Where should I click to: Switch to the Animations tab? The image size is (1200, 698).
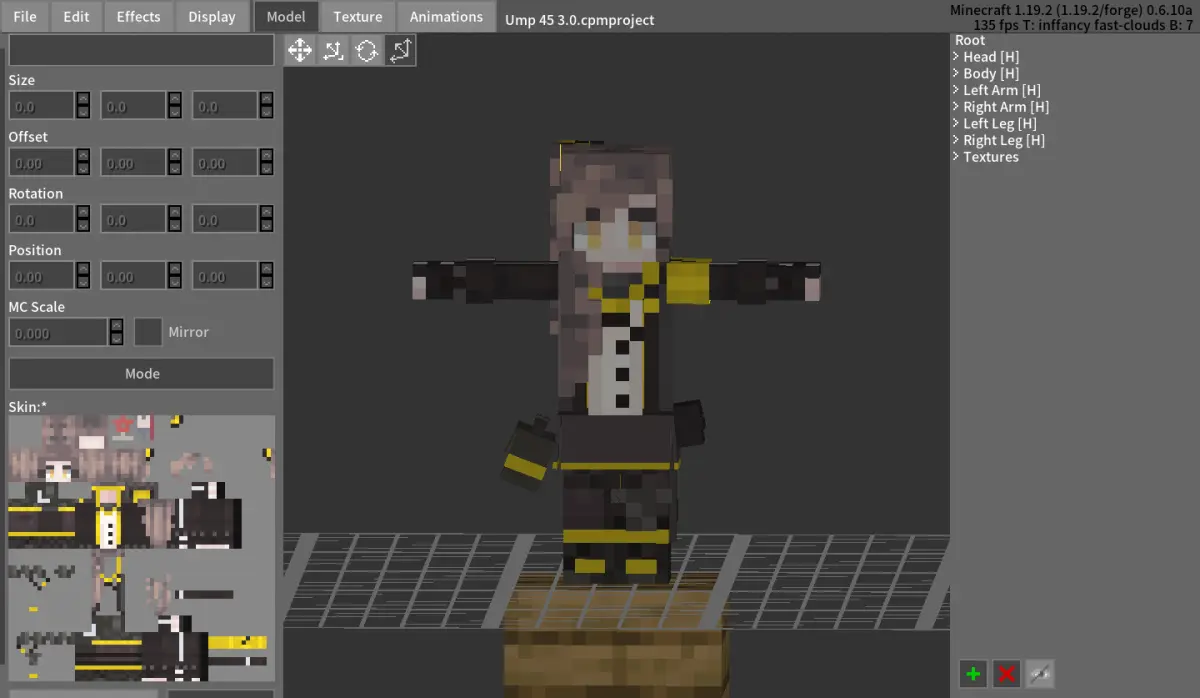point(446,16)
